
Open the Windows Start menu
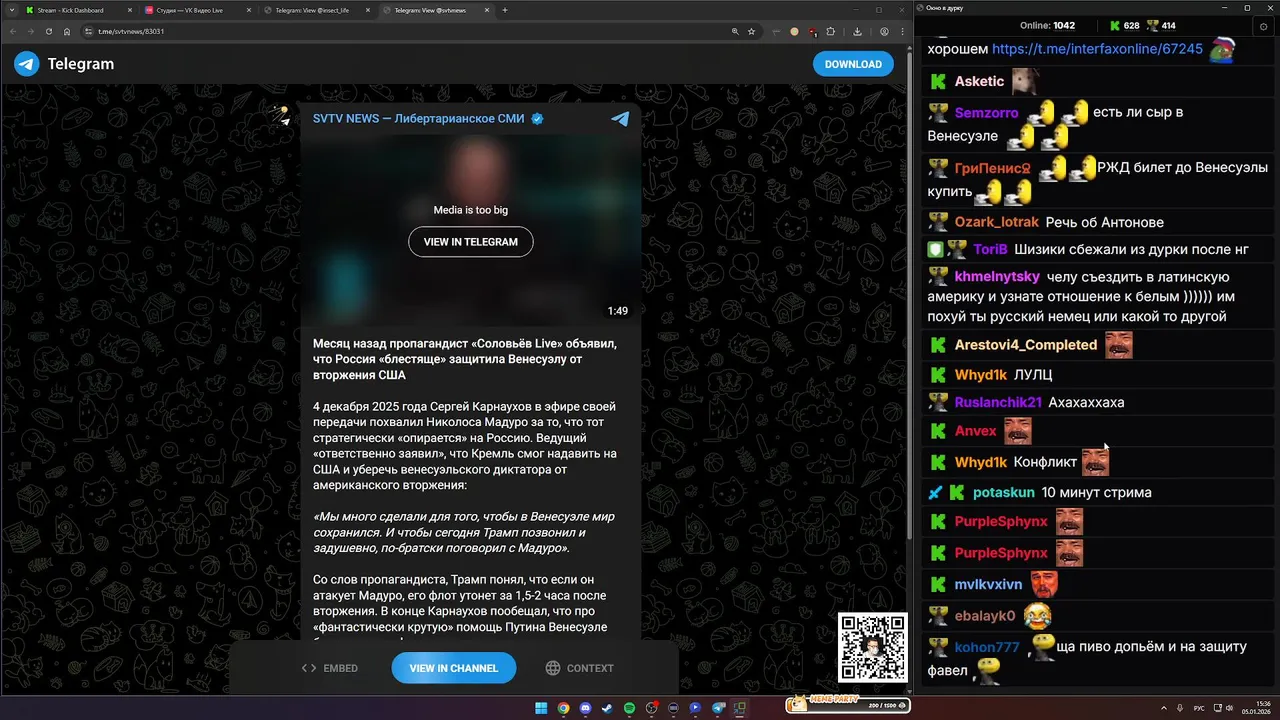pos(541,708)
